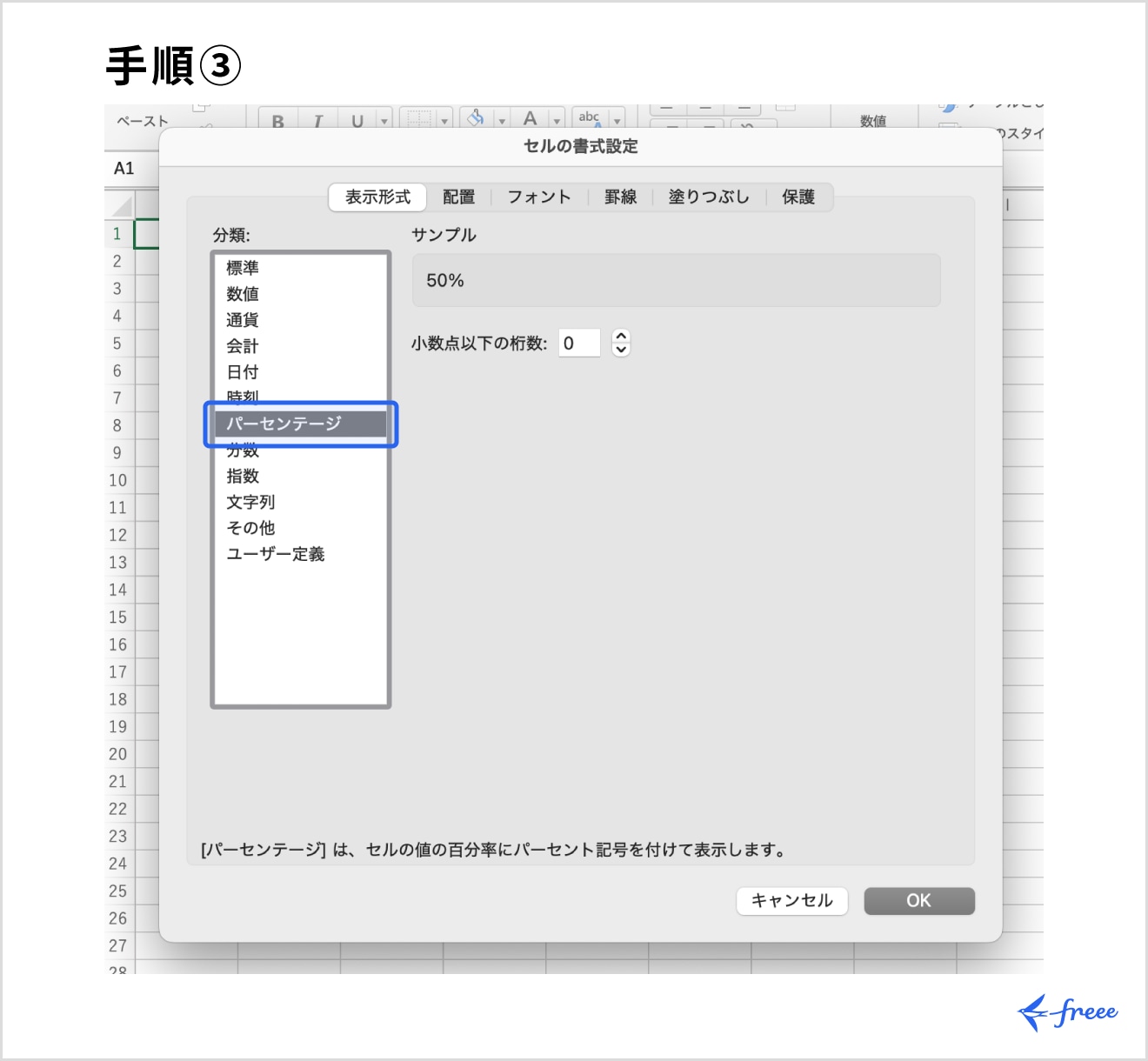Select the fill color paint bucket icon
The width and height of the screenshot is (1148, 1061).
tap(474, 118)
